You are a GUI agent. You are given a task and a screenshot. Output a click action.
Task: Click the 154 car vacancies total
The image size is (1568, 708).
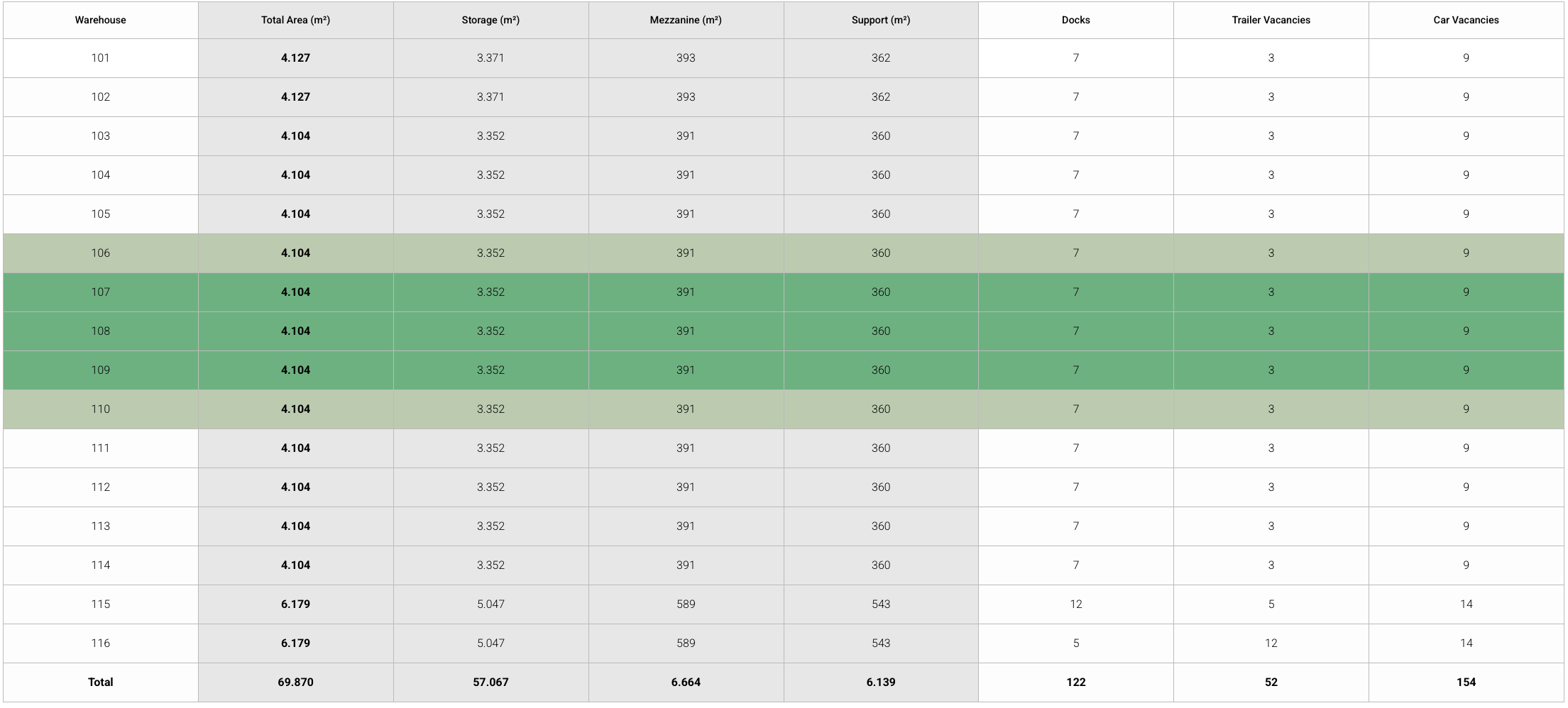pyautogui.click(x=1466, y=682)
